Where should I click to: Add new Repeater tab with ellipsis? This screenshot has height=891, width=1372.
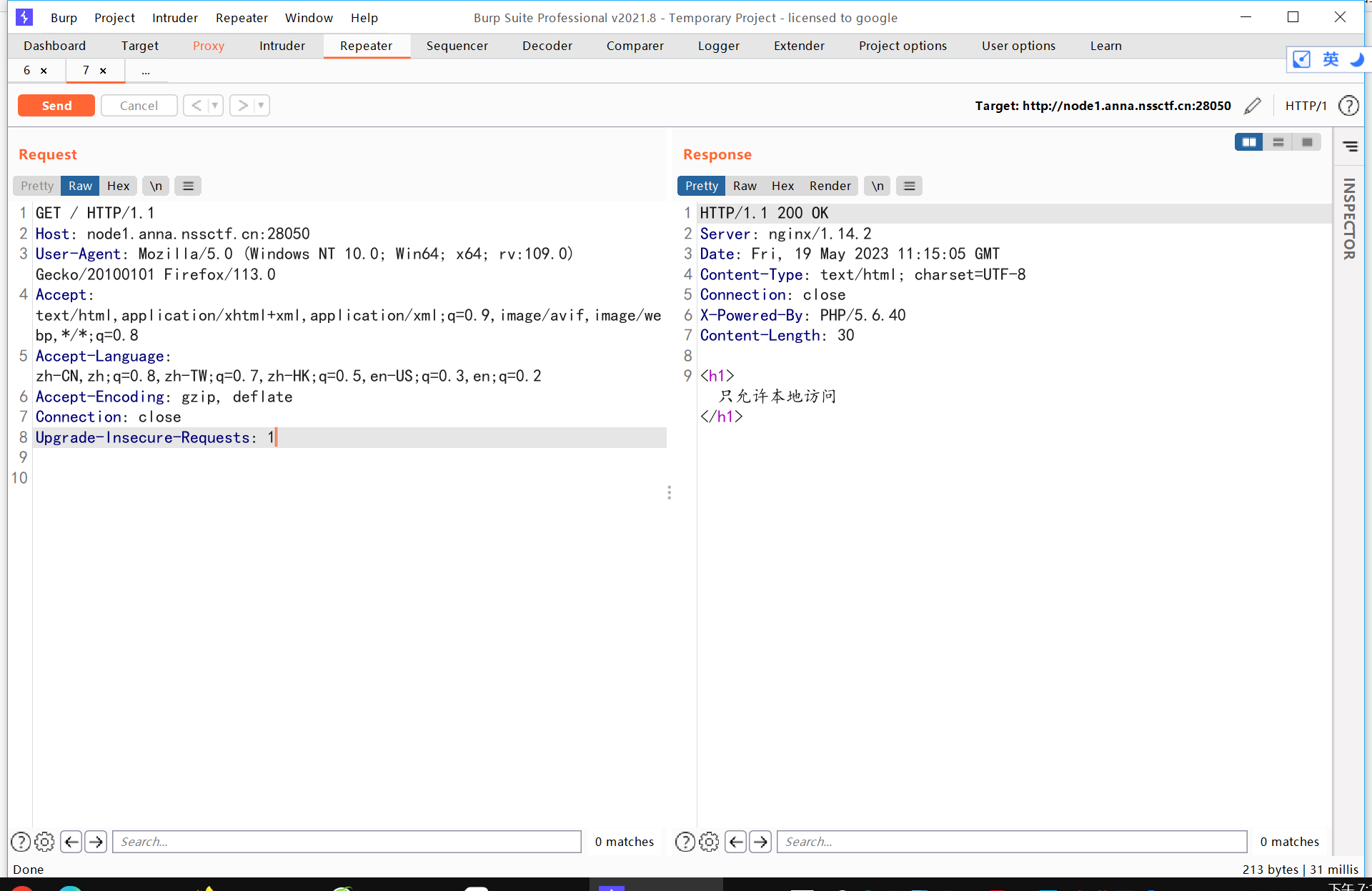click(x=146, y=71)
